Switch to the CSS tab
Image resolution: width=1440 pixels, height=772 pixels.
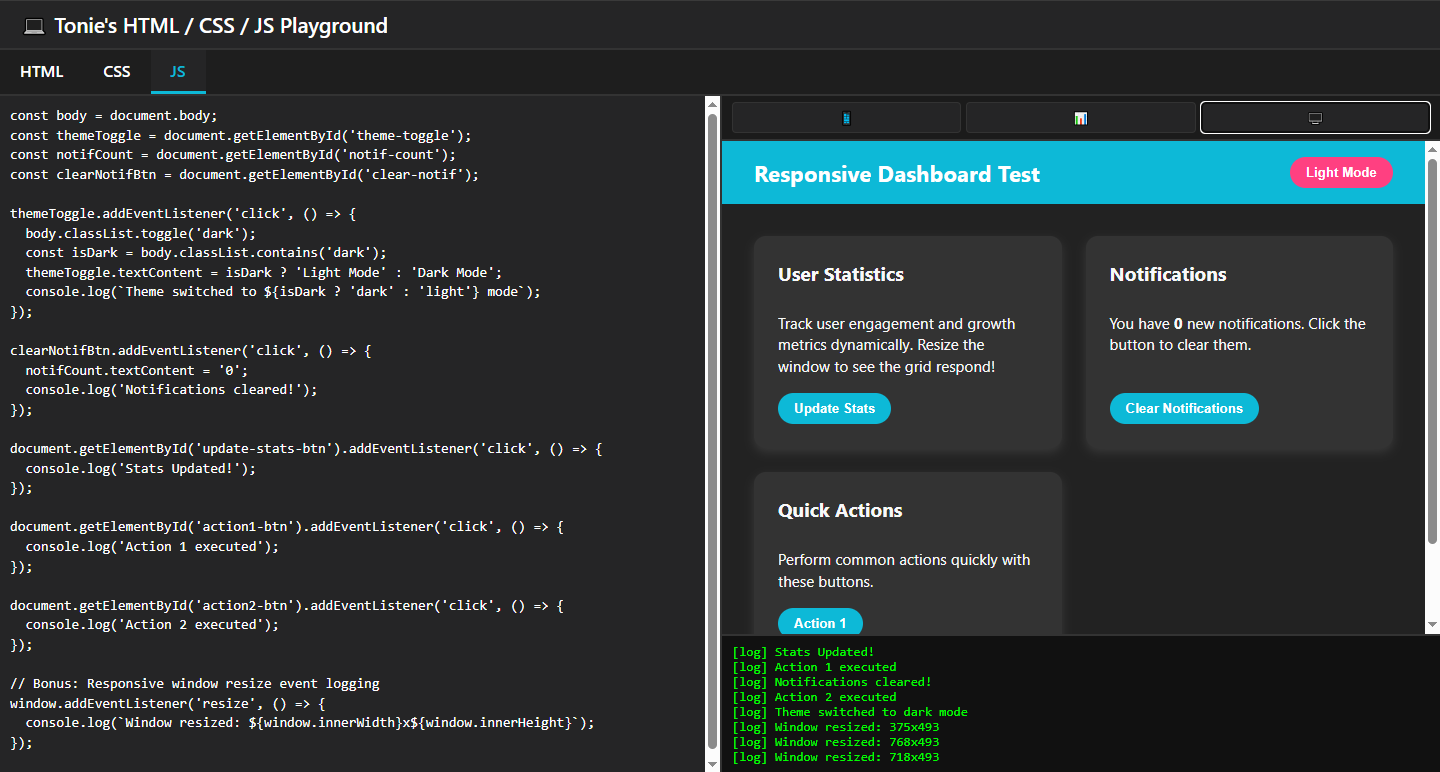point(117,72)
